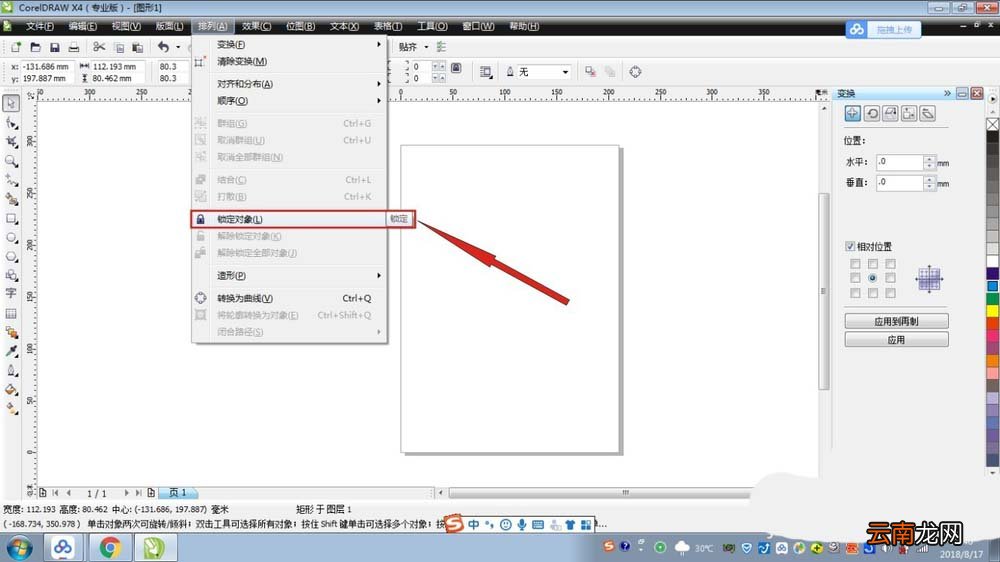Click the Skew icon in Transform panel
Viewport: 1000px width, 562px height.
[x=928, y=114]
